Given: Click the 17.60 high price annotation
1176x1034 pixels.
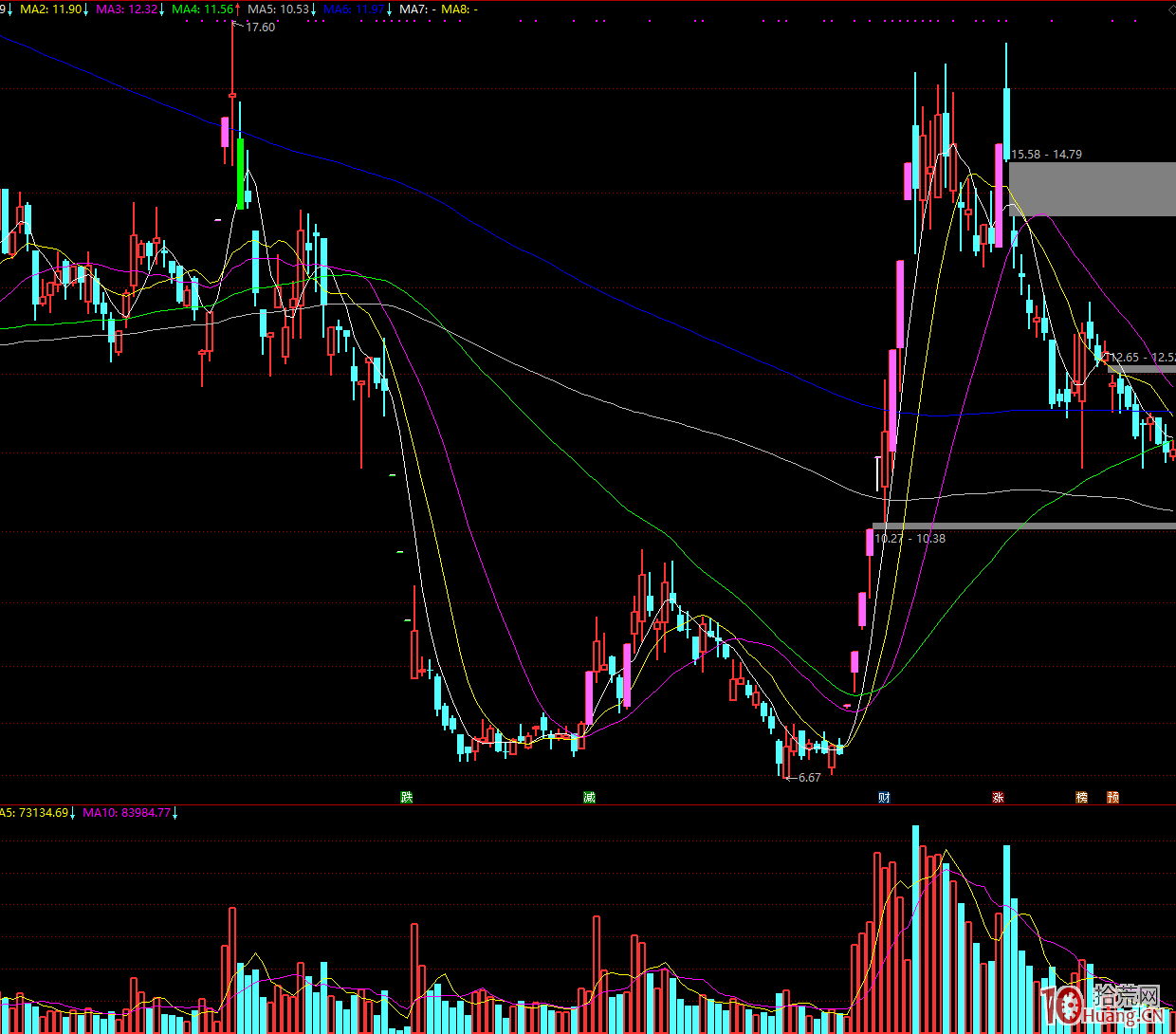Looking at the screenshot, I should 260,28.
